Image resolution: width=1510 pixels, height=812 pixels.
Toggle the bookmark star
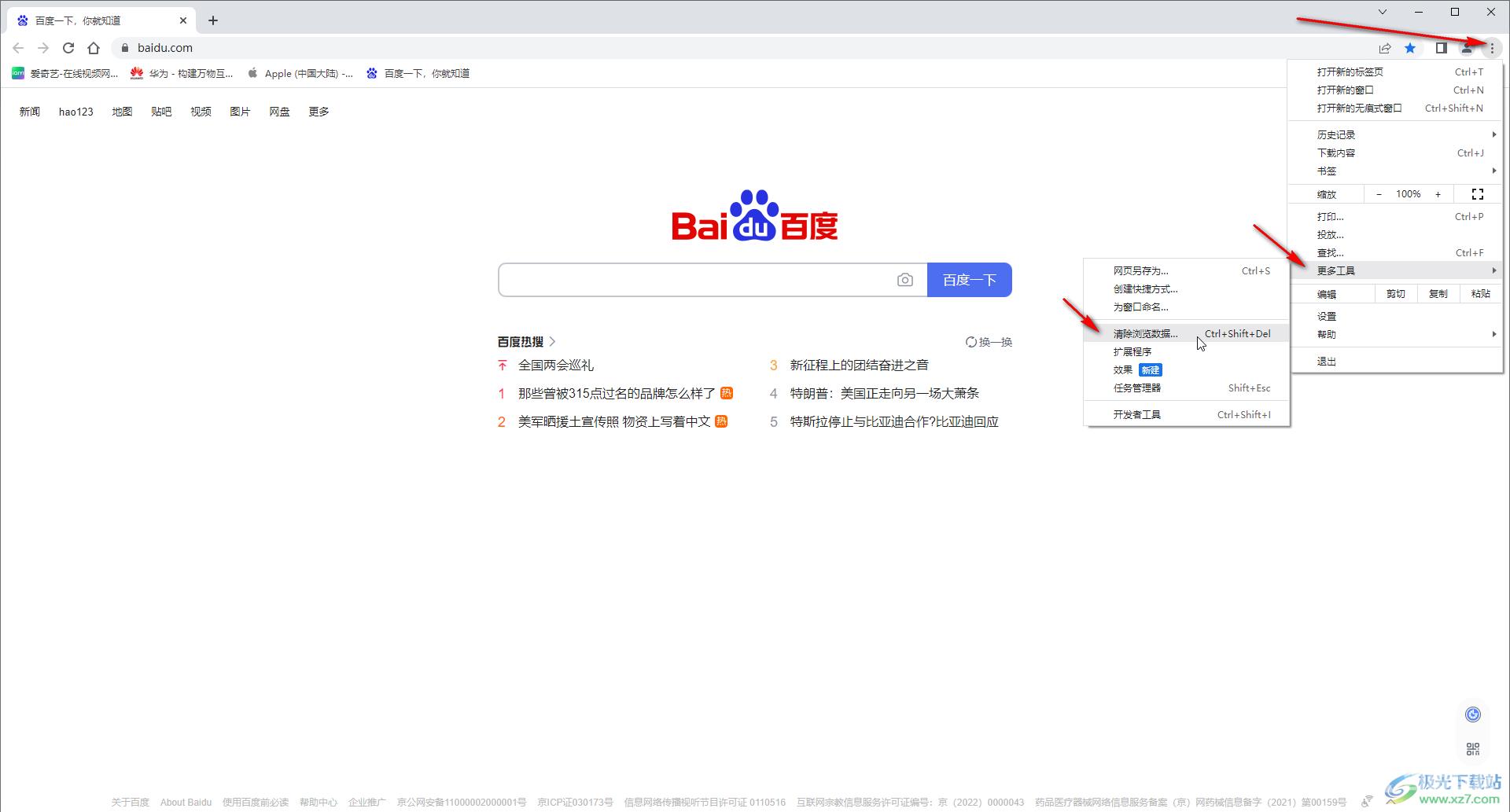click(x=1410, y=48)
